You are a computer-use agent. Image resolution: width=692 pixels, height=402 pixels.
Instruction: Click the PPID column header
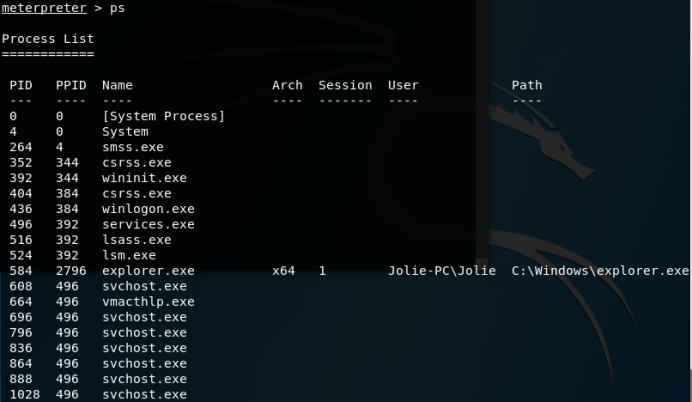point(71,85)
